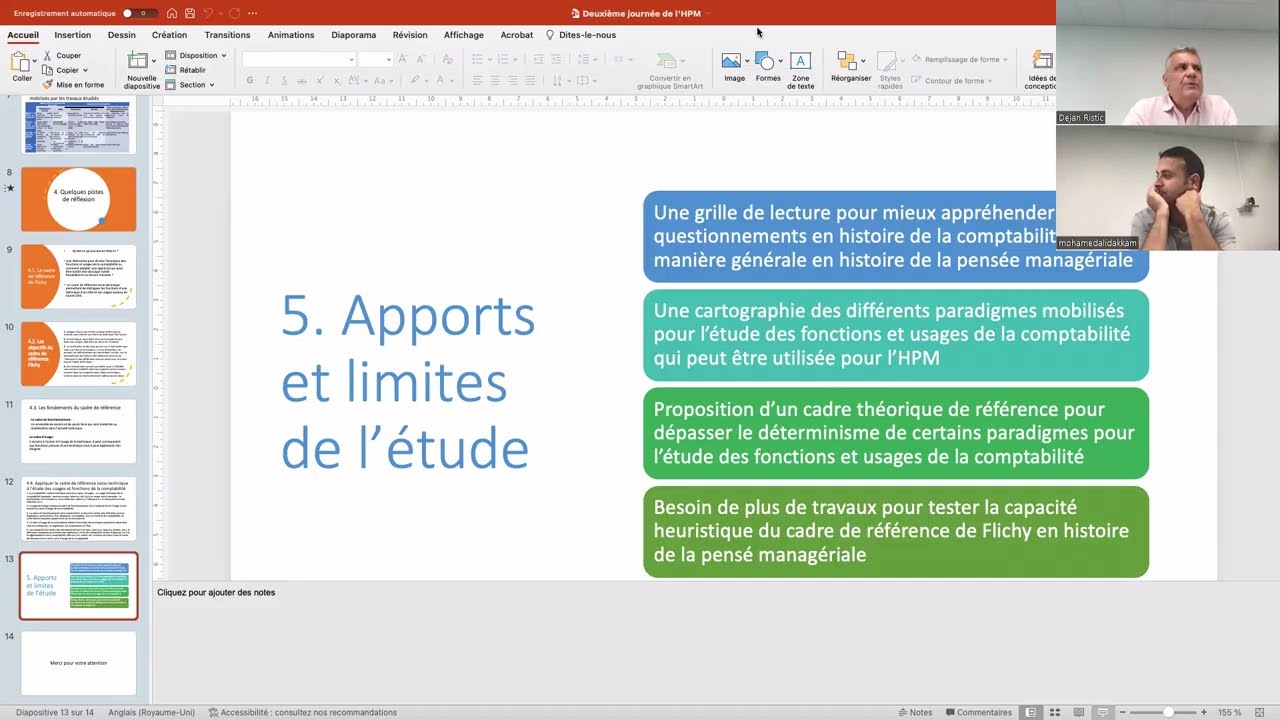The height and width of the screenshot is (720, 1280).
Task: Start slideshow from status bar icon
Action: tap(1103, 712)
